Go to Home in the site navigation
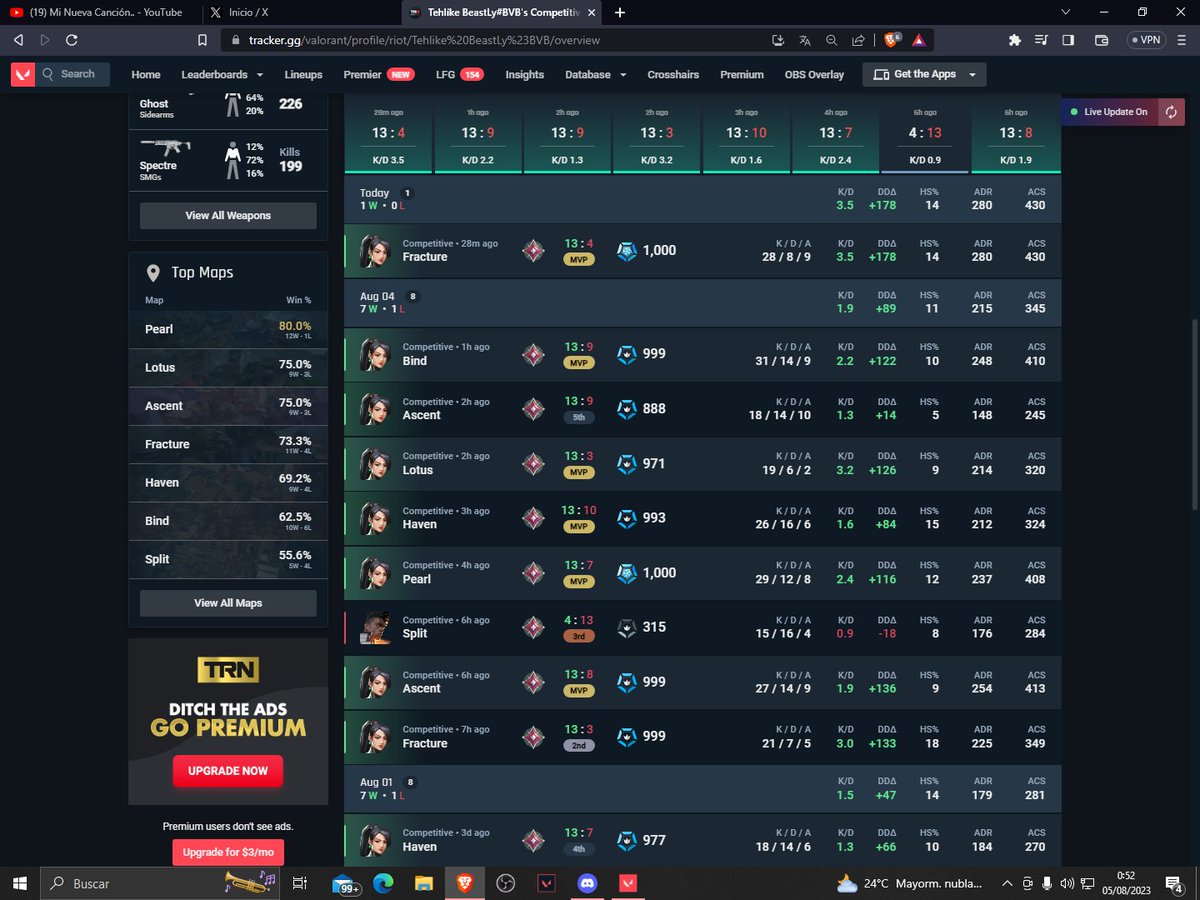 click(x=146, y=75)
